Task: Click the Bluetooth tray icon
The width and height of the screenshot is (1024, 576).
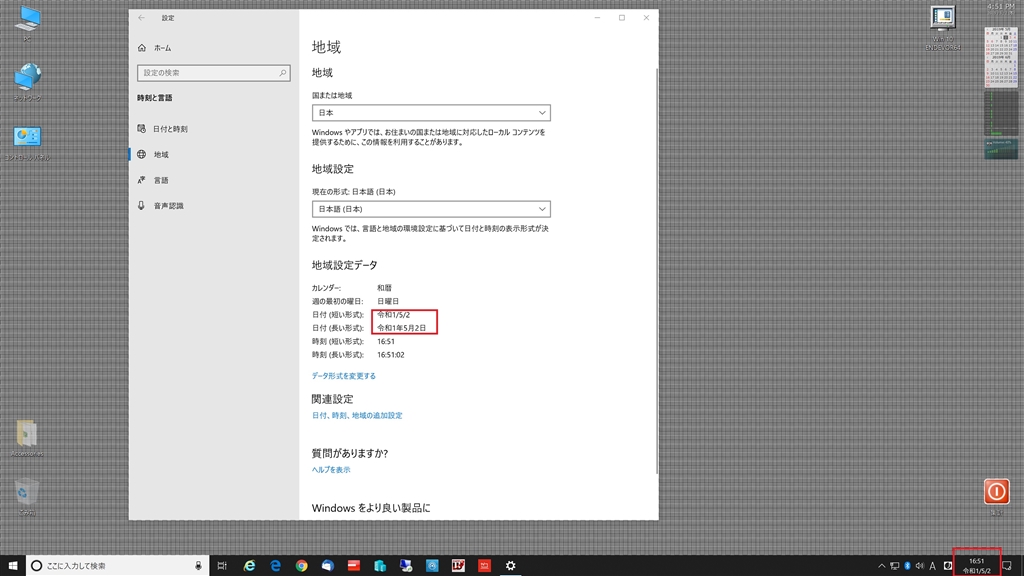Action: pos(907,566)
